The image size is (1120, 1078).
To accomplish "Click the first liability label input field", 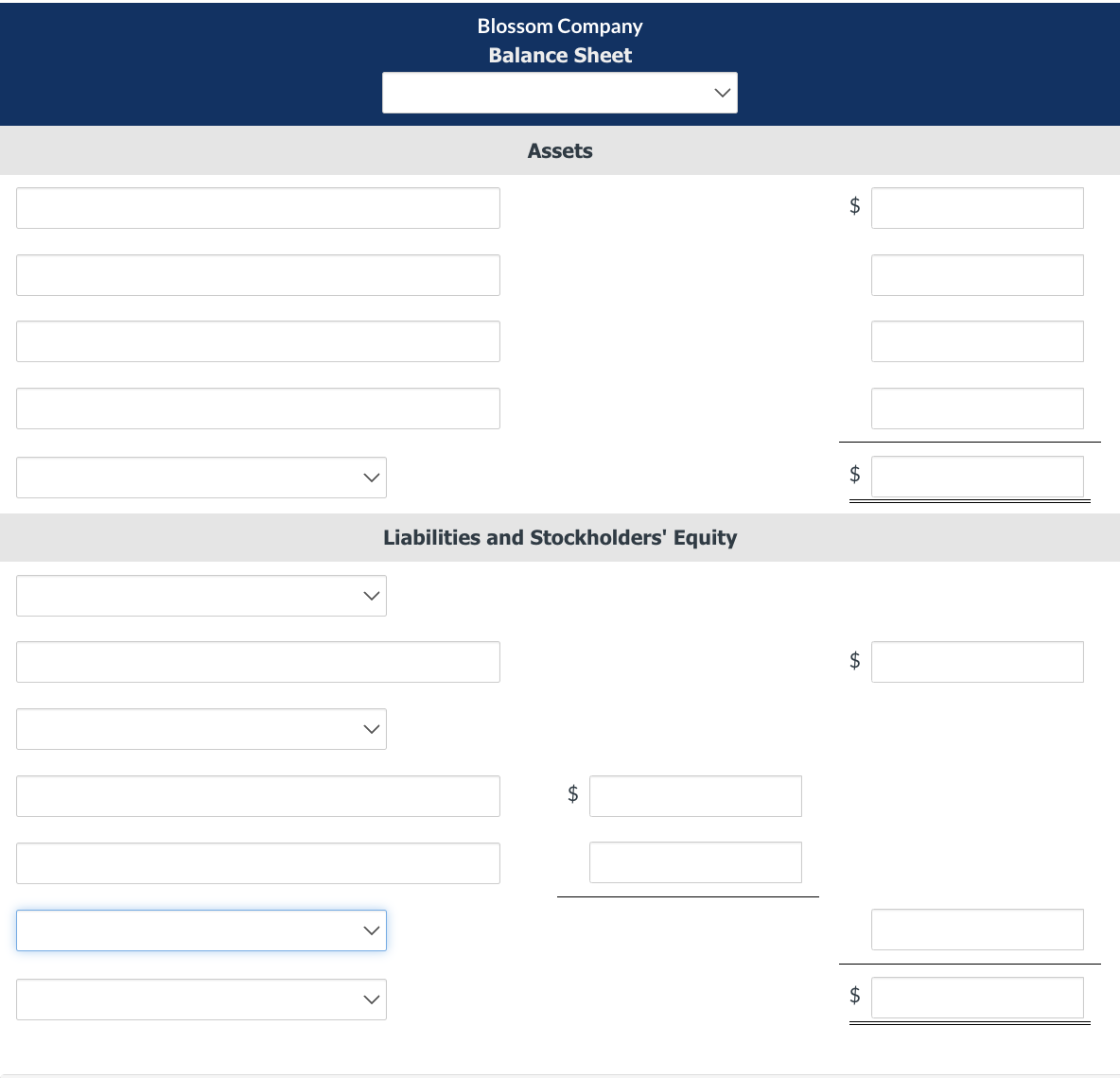I will [x=258, y=662].
